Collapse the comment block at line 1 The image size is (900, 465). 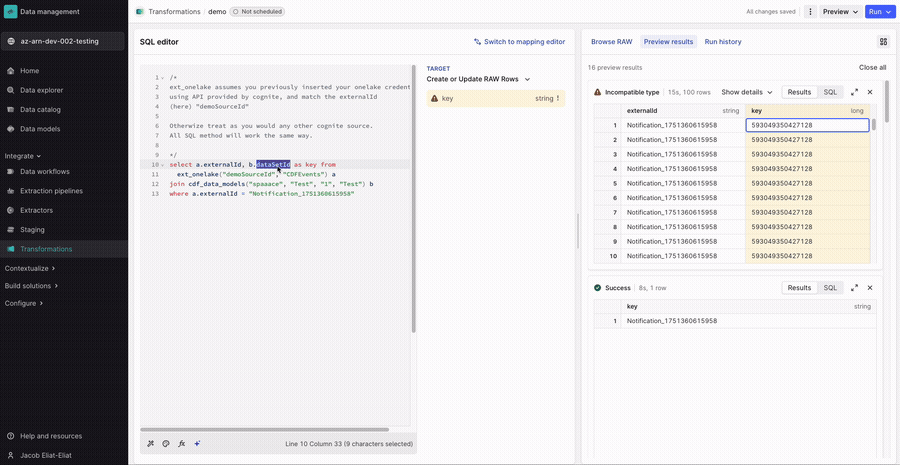pos(162,78)
